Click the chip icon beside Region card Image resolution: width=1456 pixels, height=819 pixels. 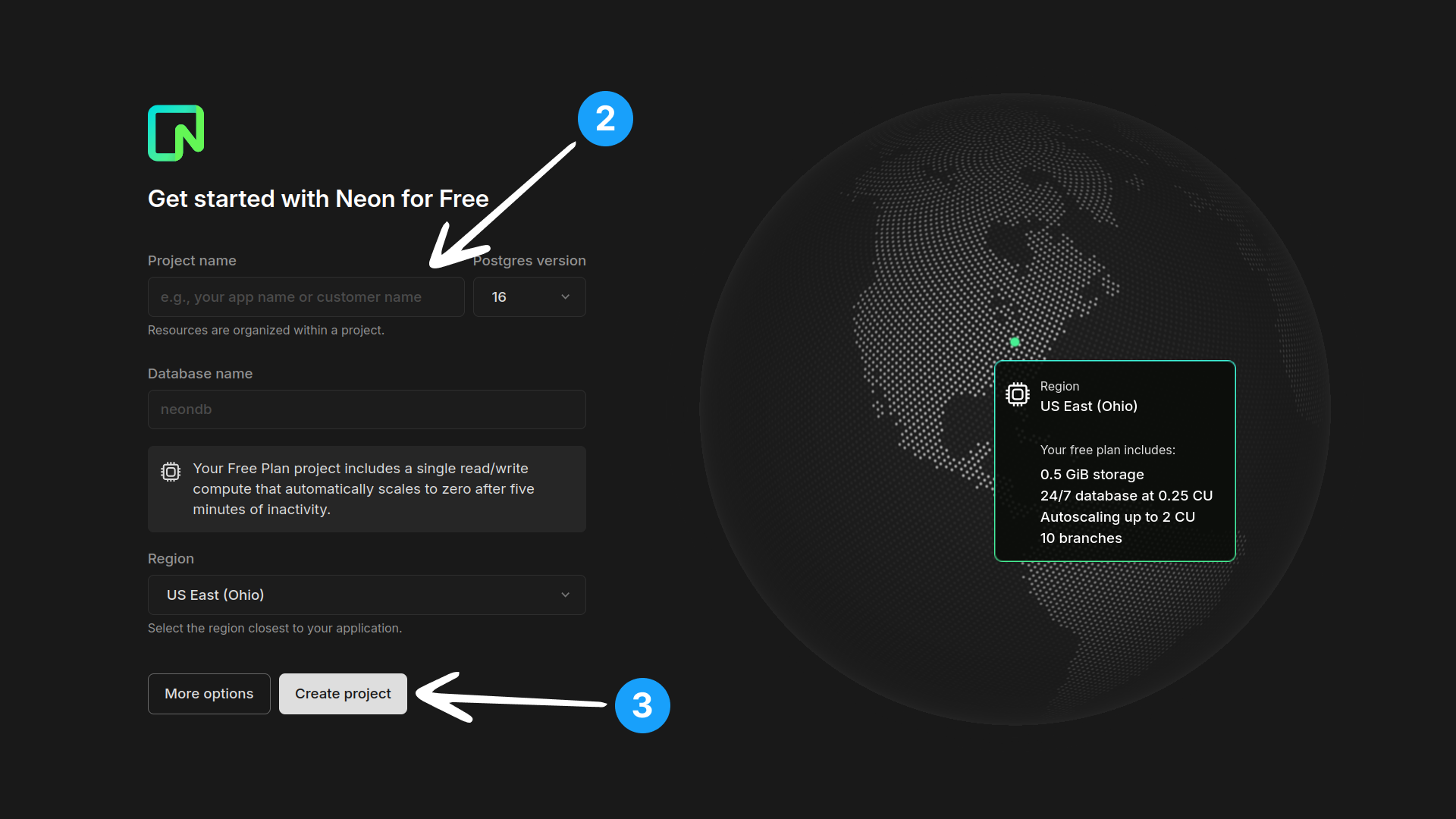(1018, 394)
